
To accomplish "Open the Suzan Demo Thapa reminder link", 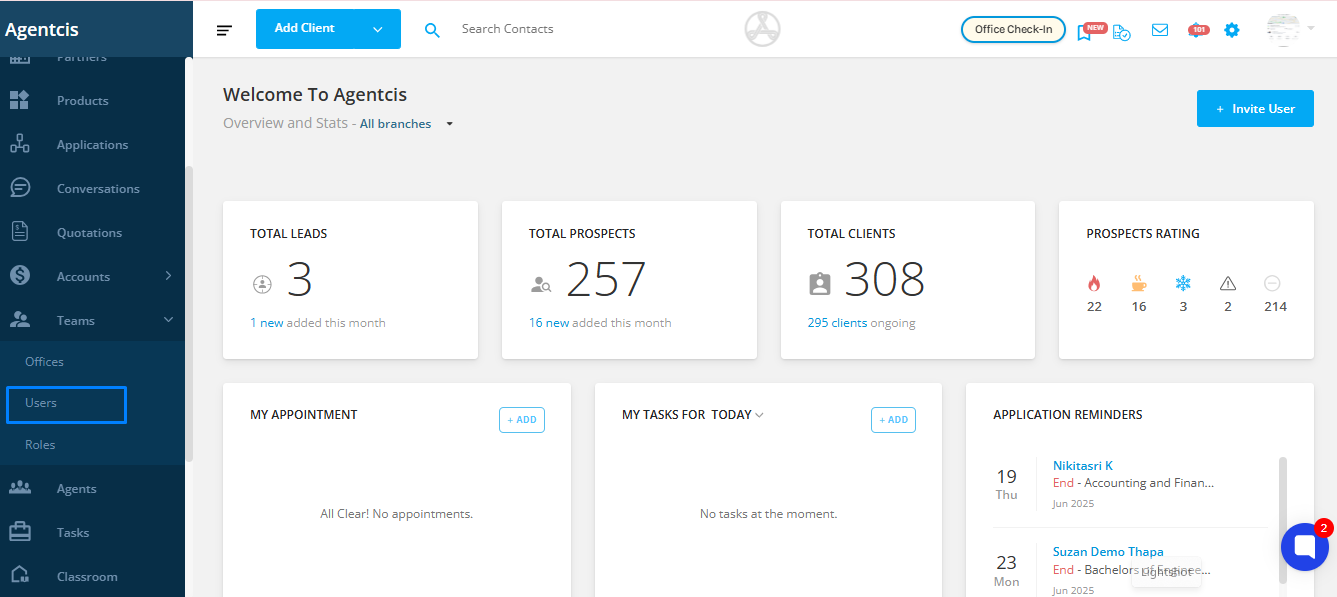I will [1108, 552].
